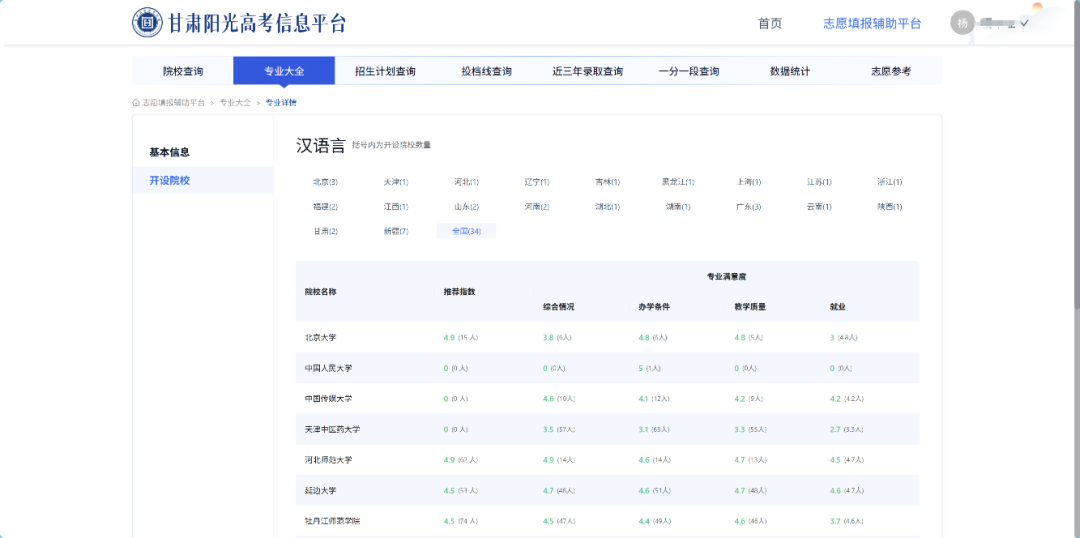Filter schools by 广东(3)
1080x538 pixels.
[748, 207]
